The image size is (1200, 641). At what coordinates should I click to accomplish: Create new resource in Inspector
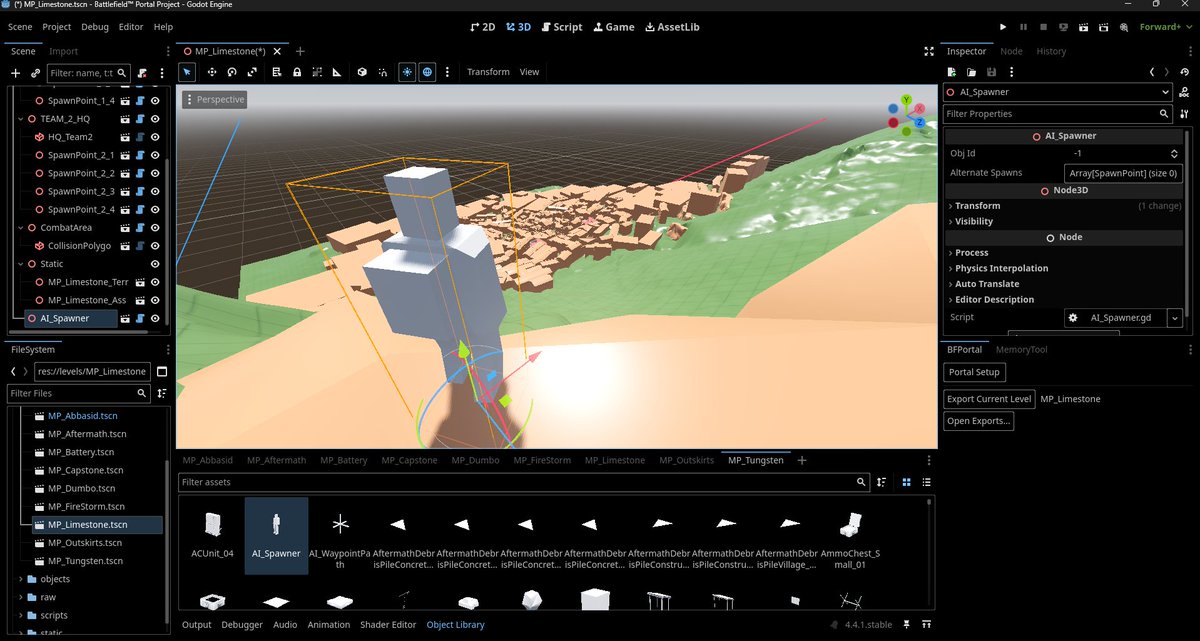click(953, 72)
